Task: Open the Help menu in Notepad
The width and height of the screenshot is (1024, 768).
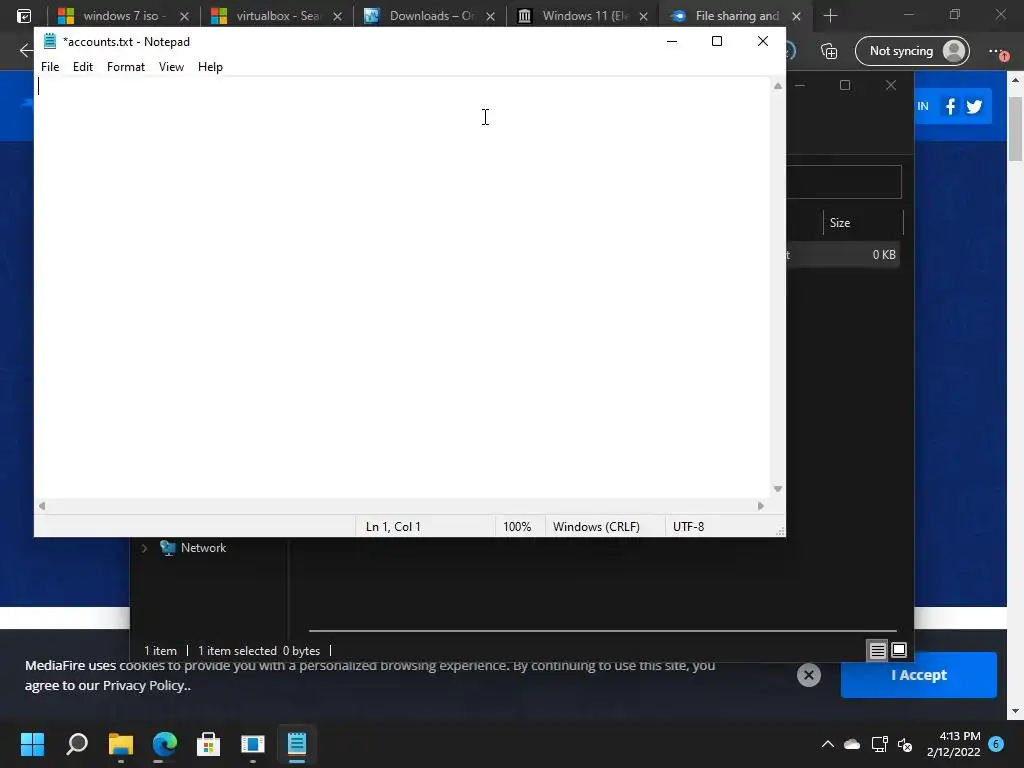Action: click(x=210, y=67)
